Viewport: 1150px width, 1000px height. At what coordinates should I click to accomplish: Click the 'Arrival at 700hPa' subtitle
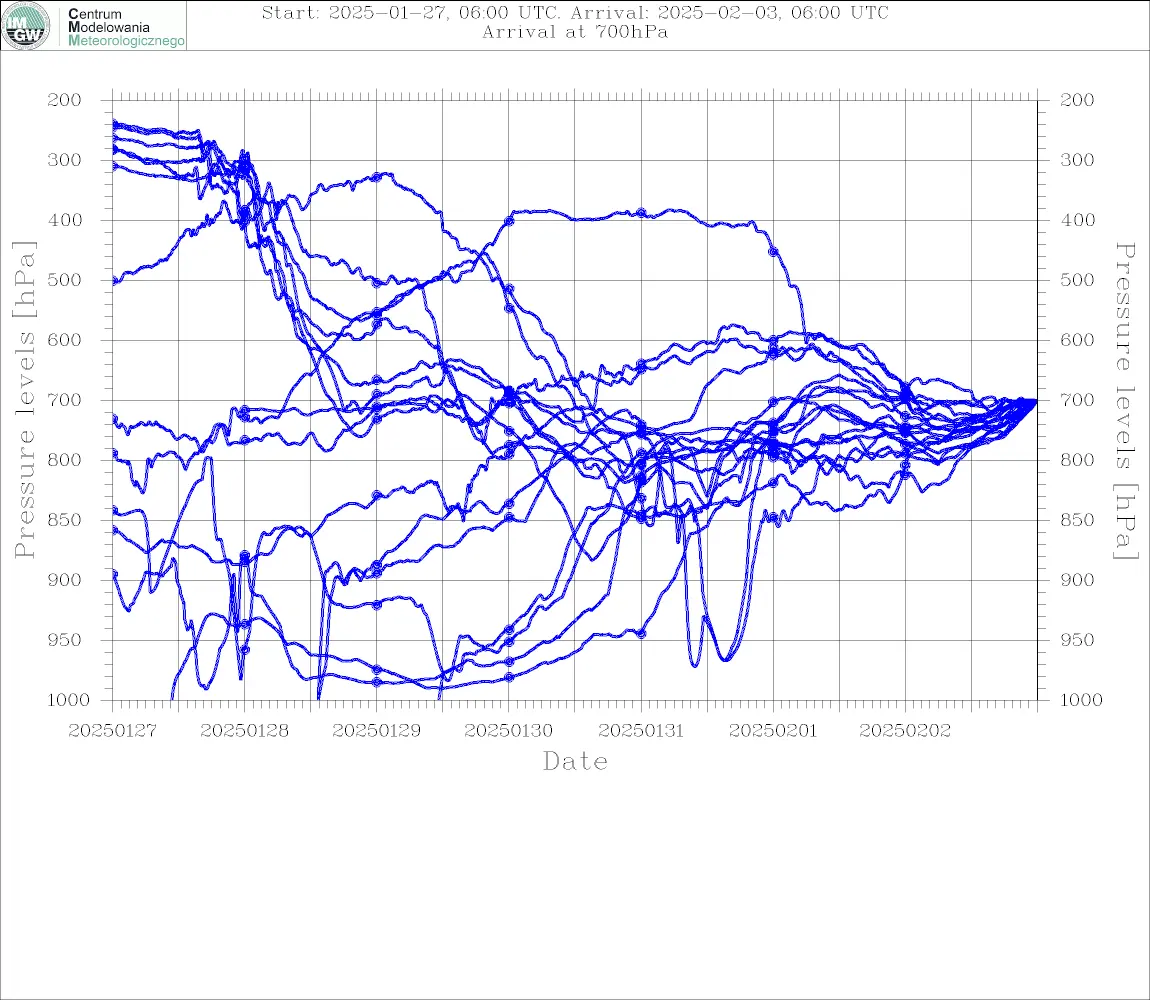tap(575, 32)
